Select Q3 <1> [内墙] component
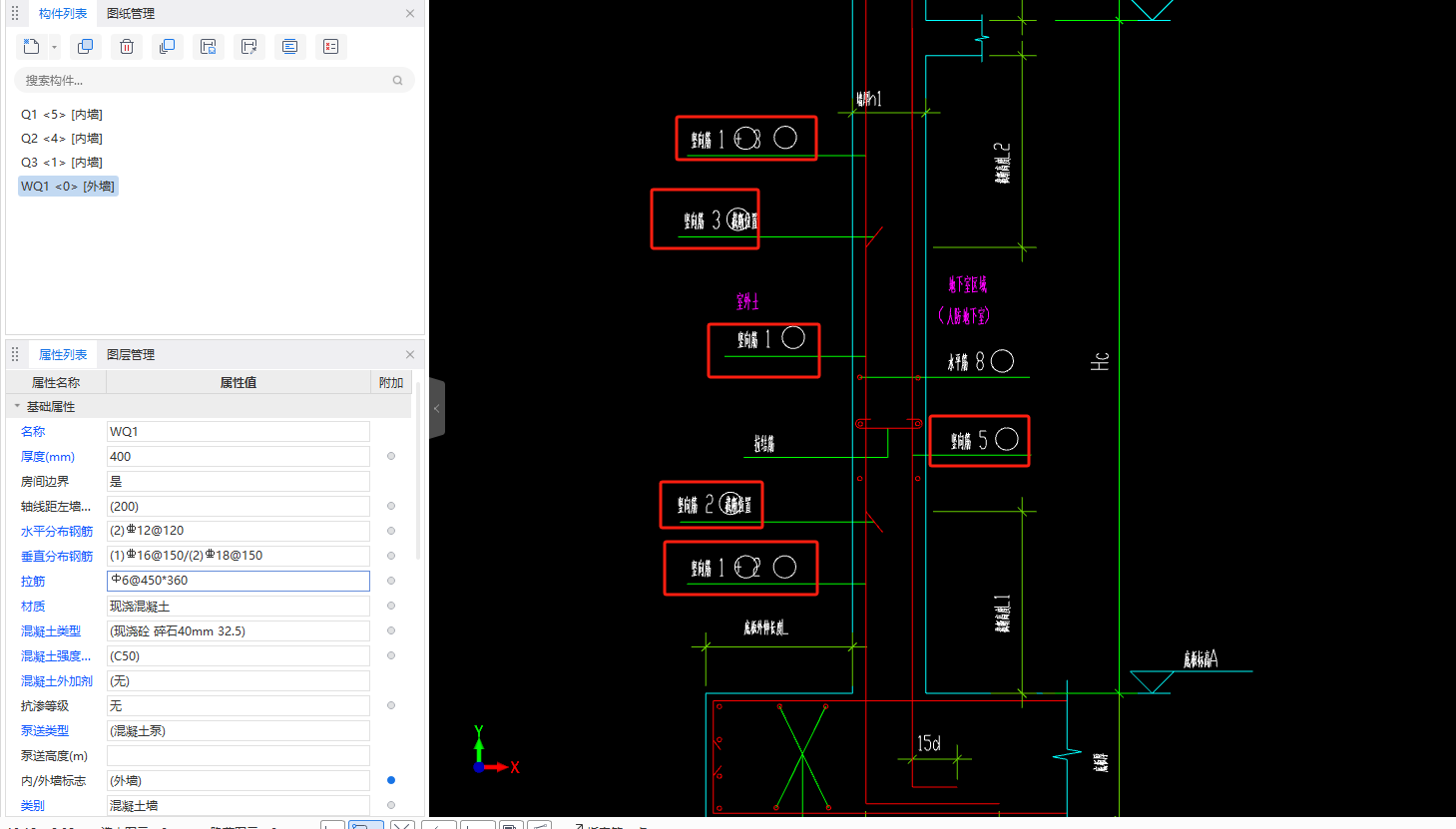The height and width of the screenshot is (829, 1456). click(62, 163)
